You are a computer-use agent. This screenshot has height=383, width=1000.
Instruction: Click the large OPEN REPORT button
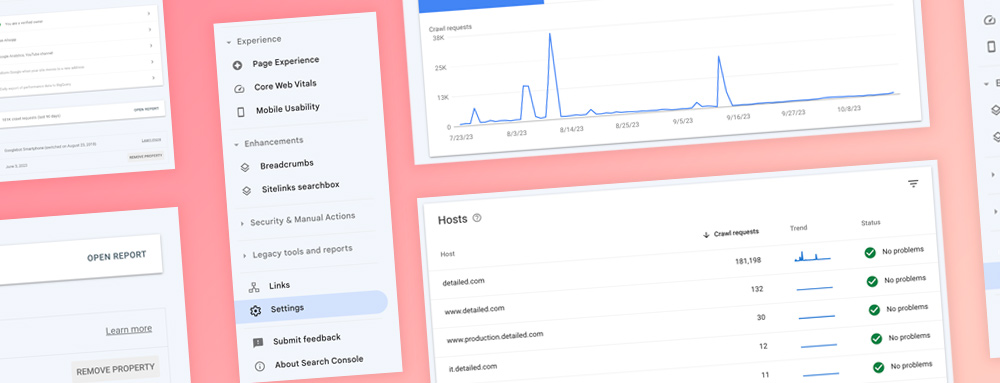116,256
